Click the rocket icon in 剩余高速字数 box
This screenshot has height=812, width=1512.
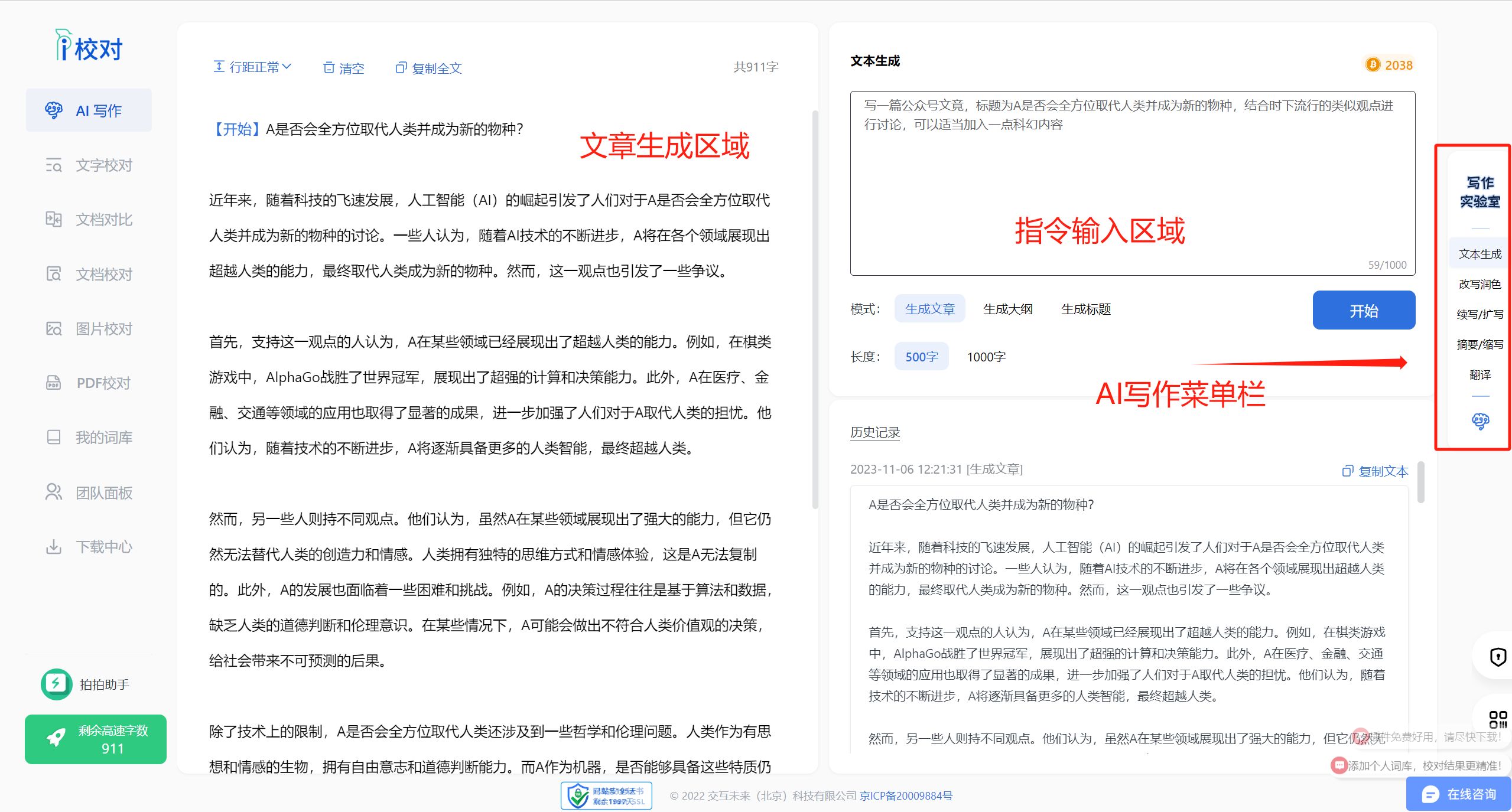pyautogui.click(x=56, y=738)
